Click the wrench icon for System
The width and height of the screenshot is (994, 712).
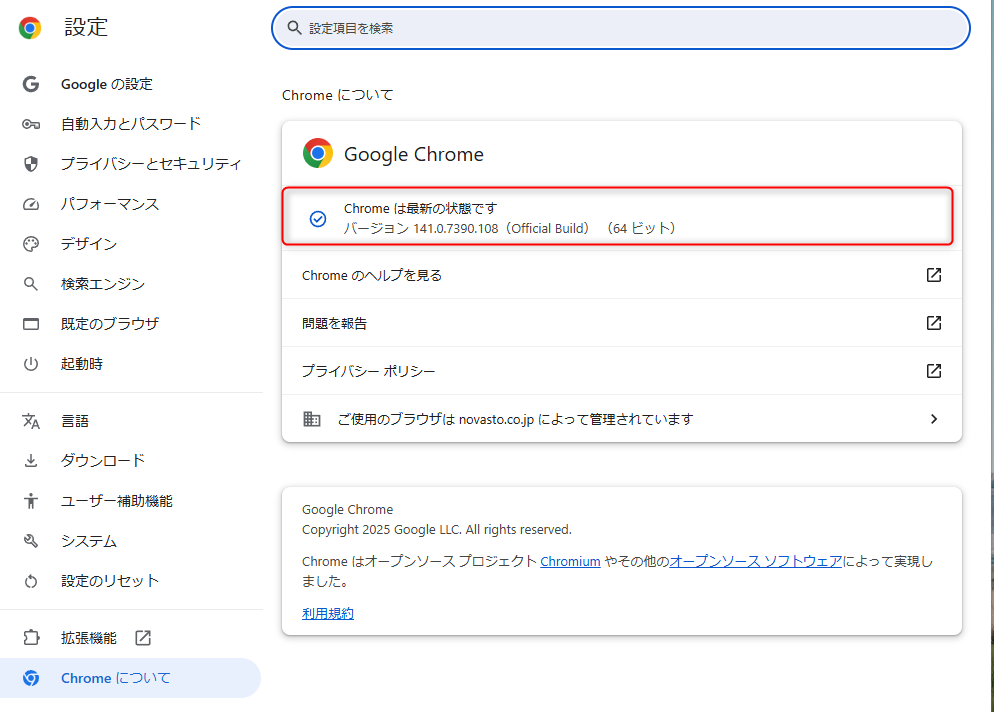tap(31, 541)
